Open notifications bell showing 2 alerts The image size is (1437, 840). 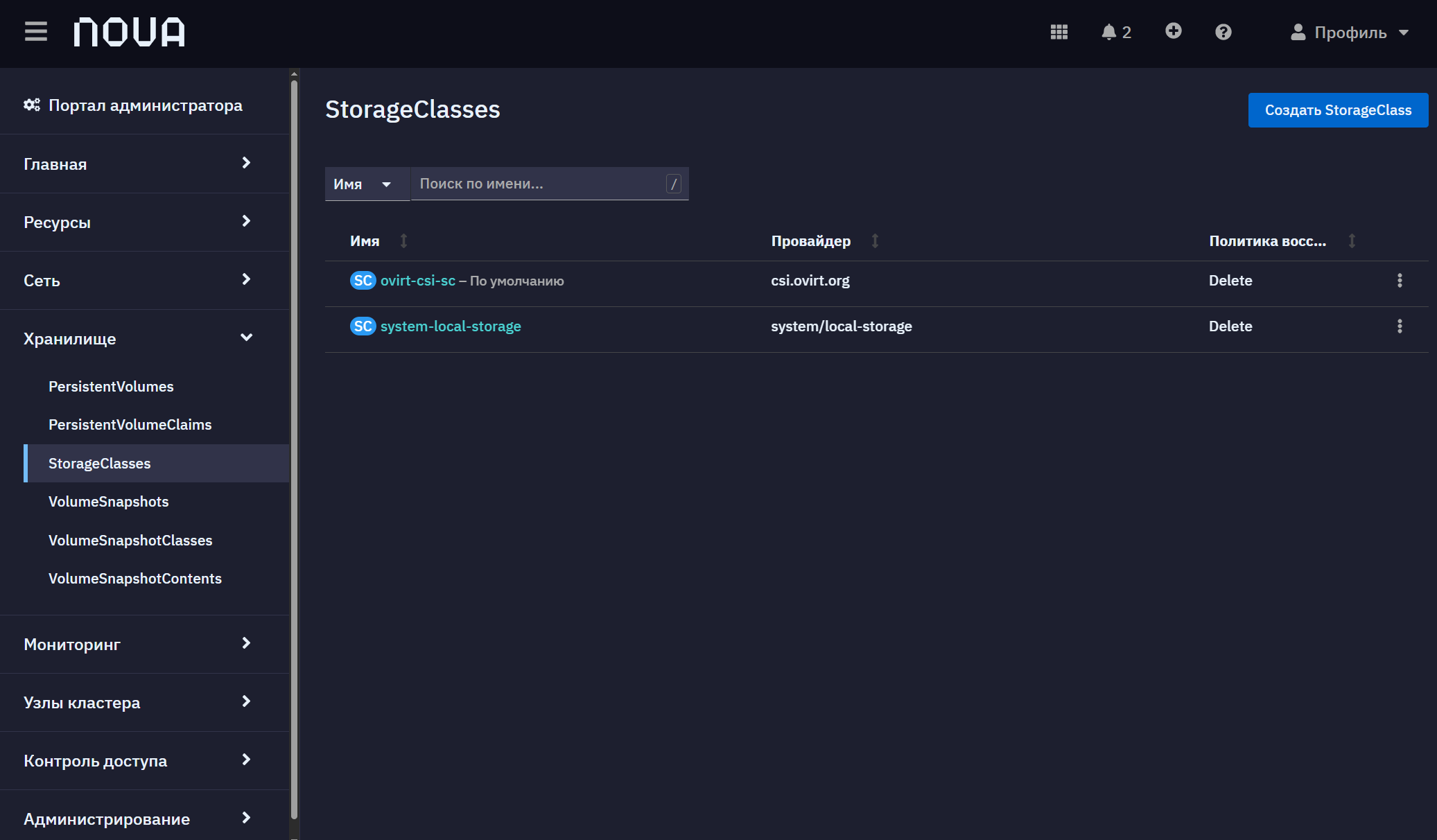[x=1116, y=32]
